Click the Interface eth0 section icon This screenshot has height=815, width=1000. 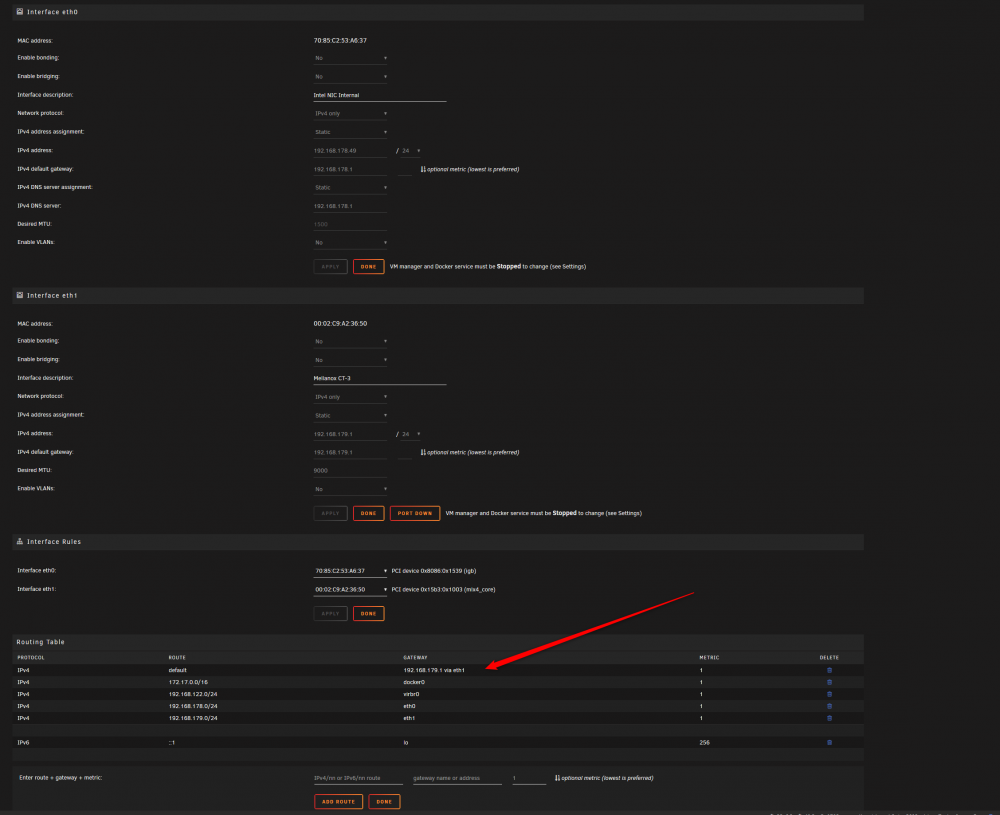20,11
